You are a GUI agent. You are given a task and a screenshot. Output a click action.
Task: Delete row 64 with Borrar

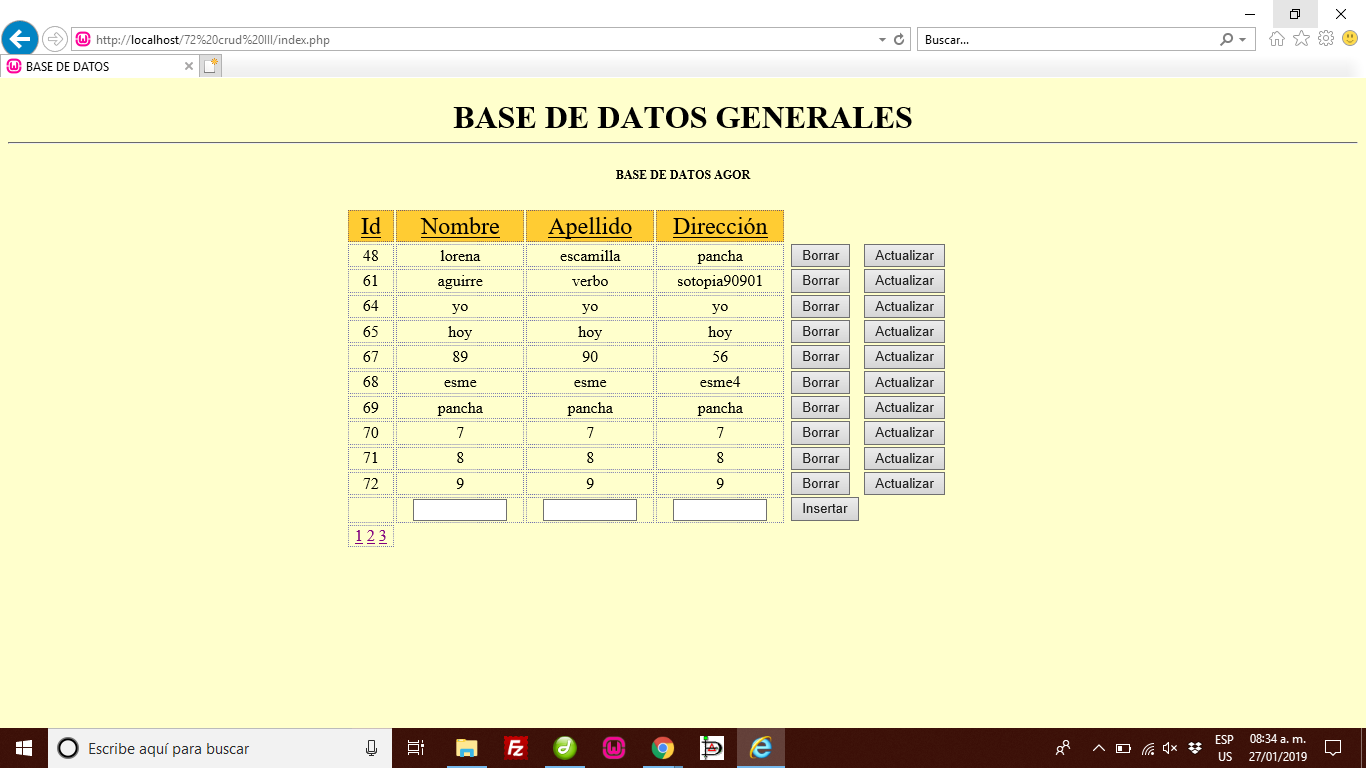coord(820,307)
